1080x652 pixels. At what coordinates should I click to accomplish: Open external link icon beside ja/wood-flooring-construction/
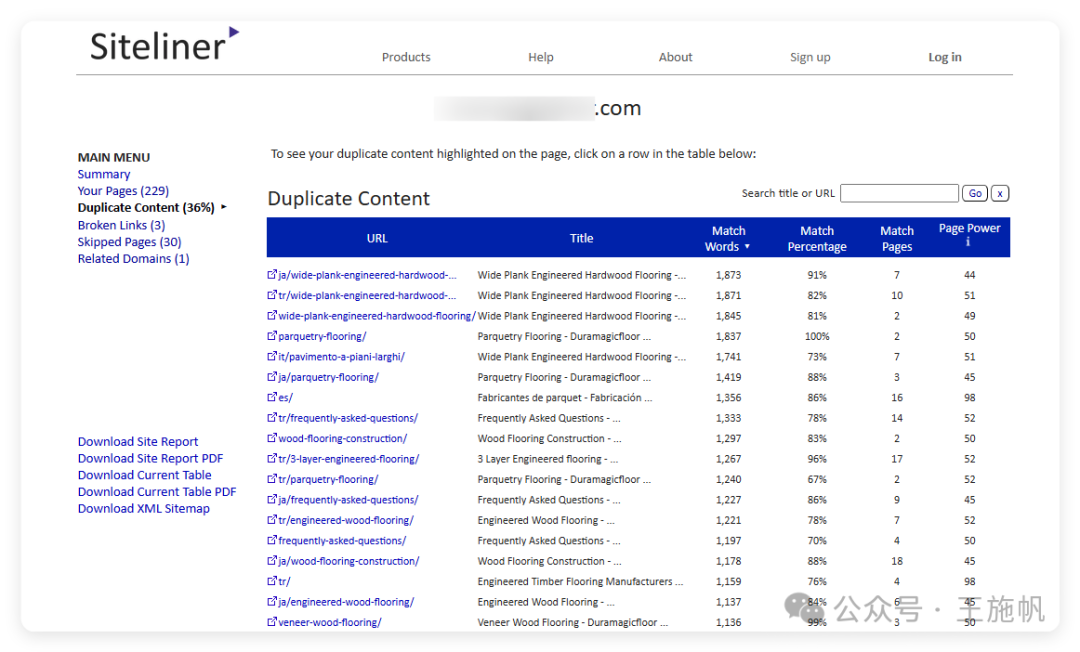(272, 560)
